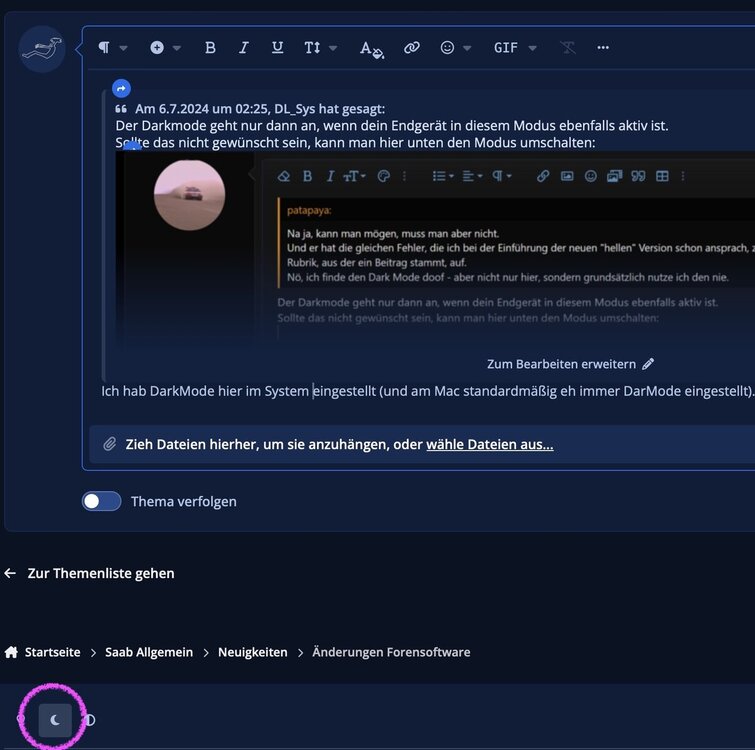
Task: Click the quotation mark icon
Action: 121,109
